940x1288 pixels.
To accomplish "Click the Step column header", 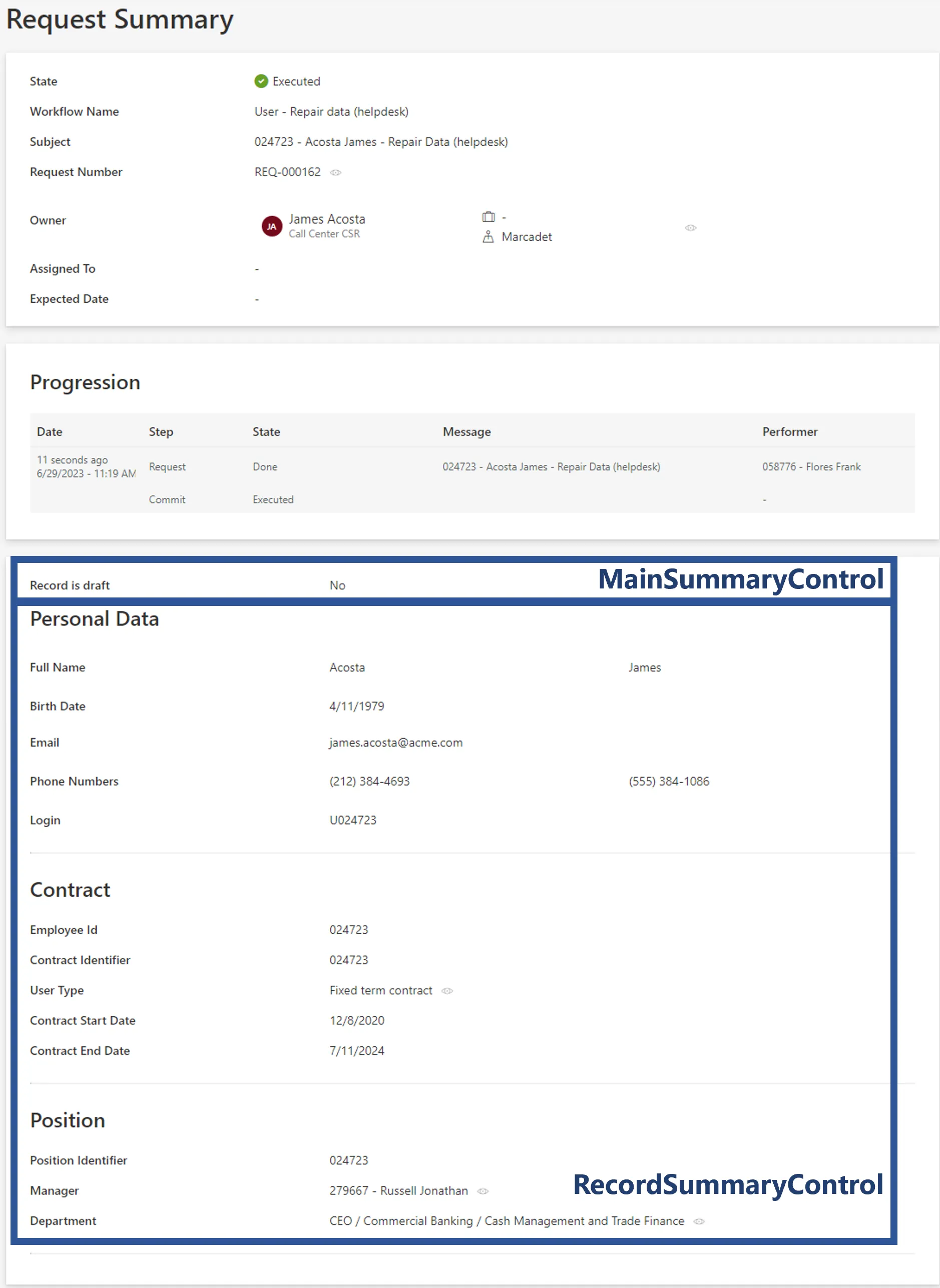I will [x=161, y=432].
